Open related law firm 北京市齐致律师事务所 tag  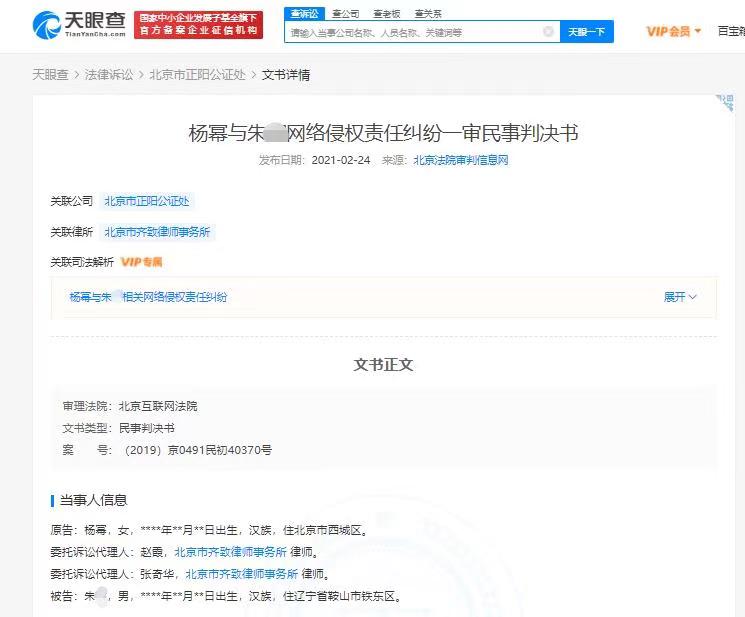coord(157,232)
